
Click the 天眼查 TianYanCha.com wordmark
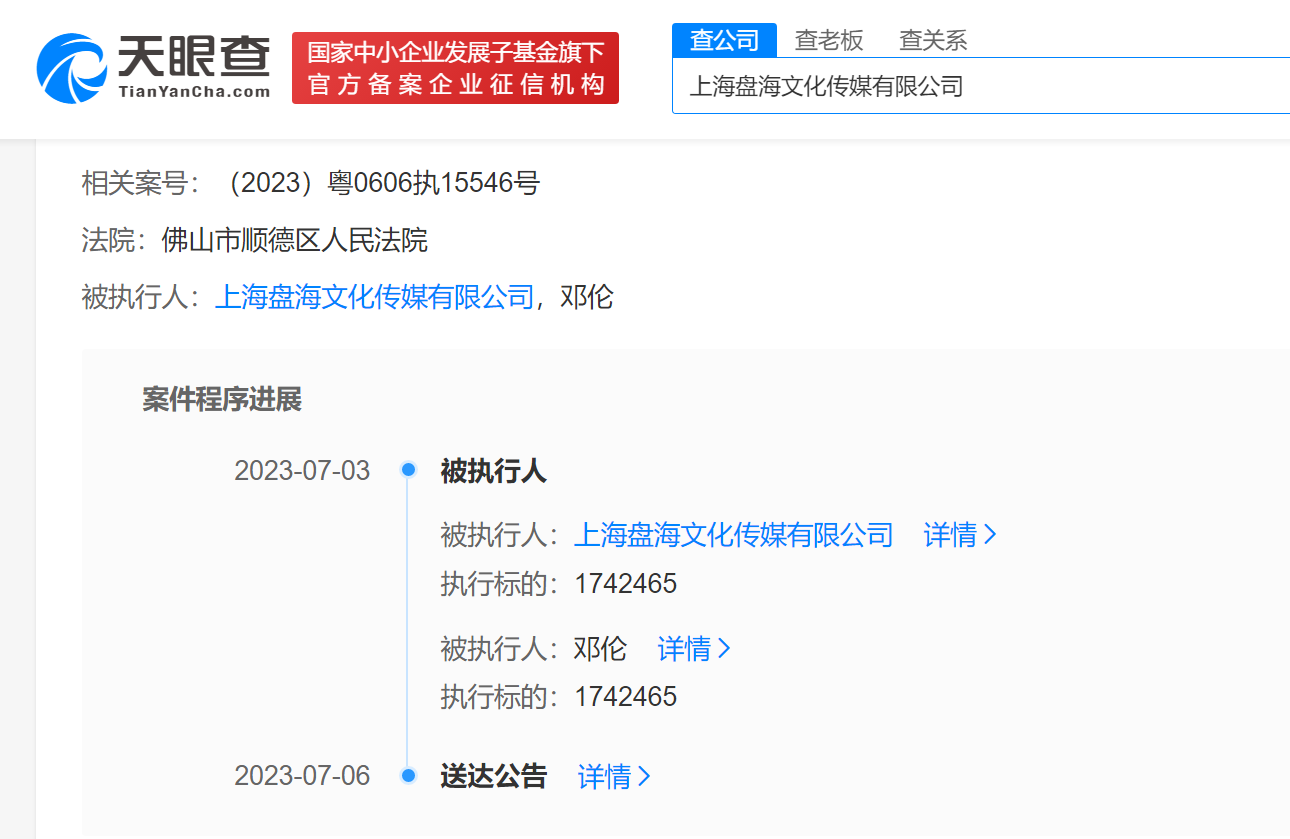[193, 69]
